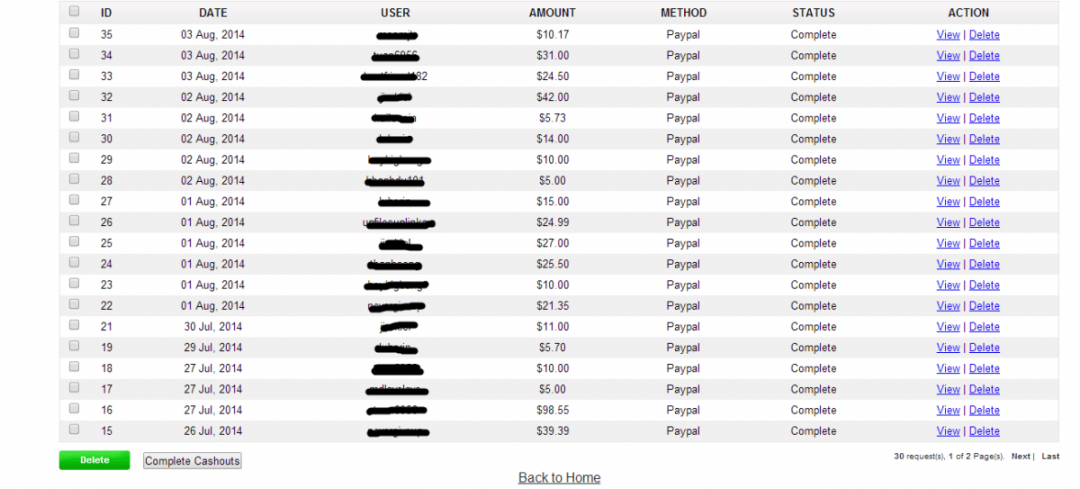Delete request ID 22 for $21.35
Image resolution: width=1080 pixels, height=489 pixels.
[x=984, y=306]
